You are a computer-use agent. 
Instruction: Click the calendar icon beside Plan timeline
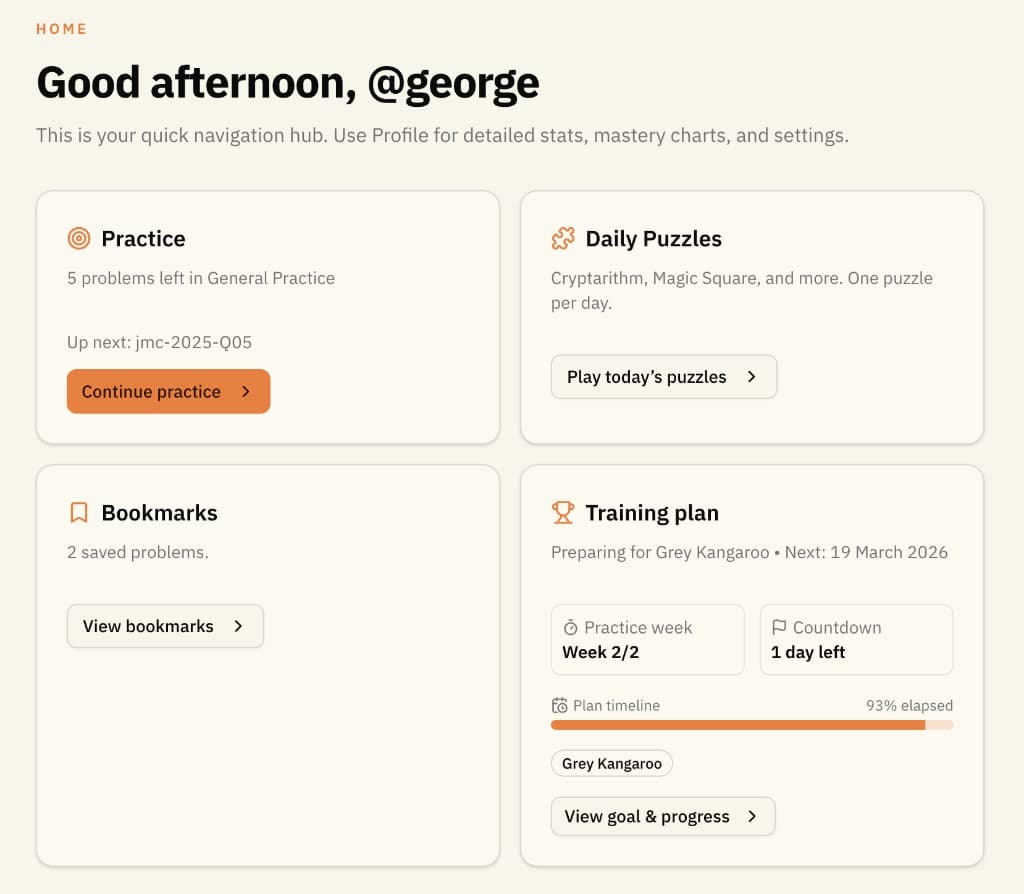pyautogui.click(x=560, y=705)
